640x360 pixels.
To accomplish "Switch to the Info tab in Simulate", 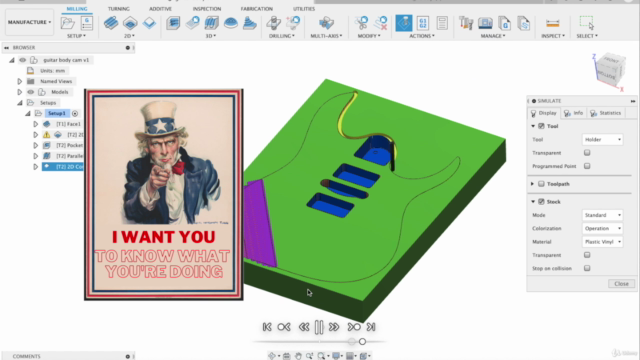I will click(573, 113).
